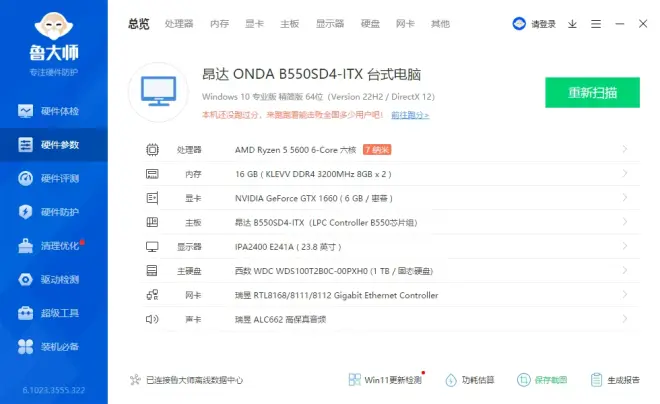Expand the 主硬盘 WDC row arrow

pos(625,271)
